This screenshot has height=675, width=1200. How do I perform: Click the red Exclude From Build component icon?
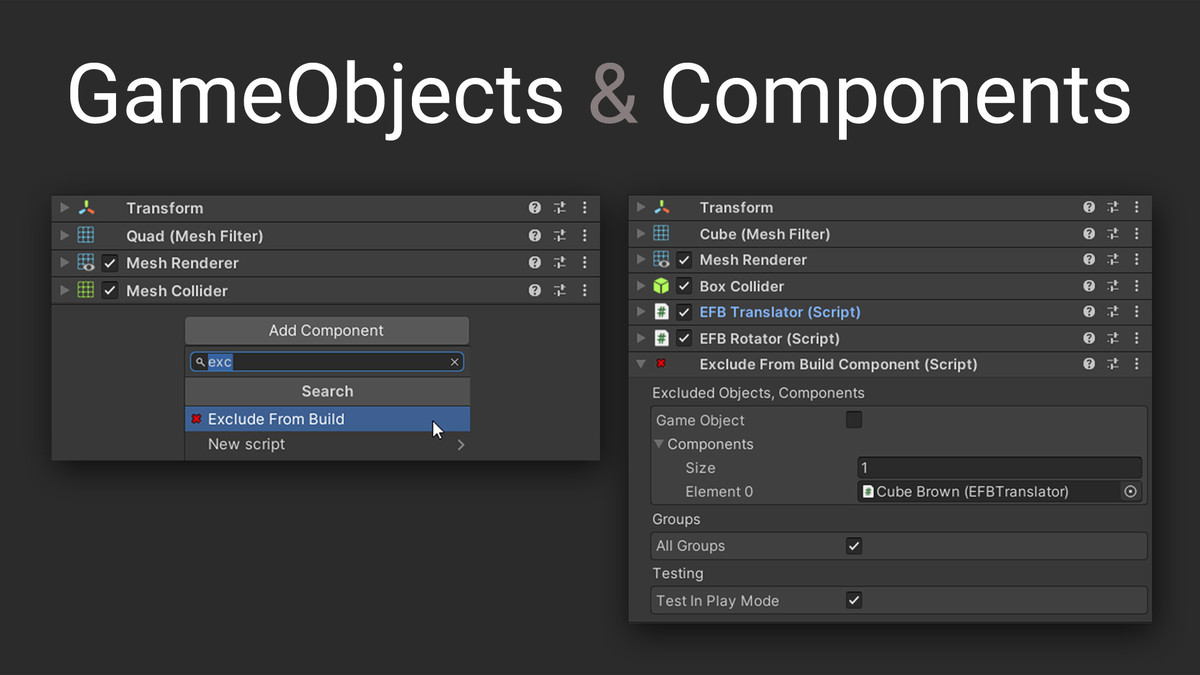(x=662, y=364)
